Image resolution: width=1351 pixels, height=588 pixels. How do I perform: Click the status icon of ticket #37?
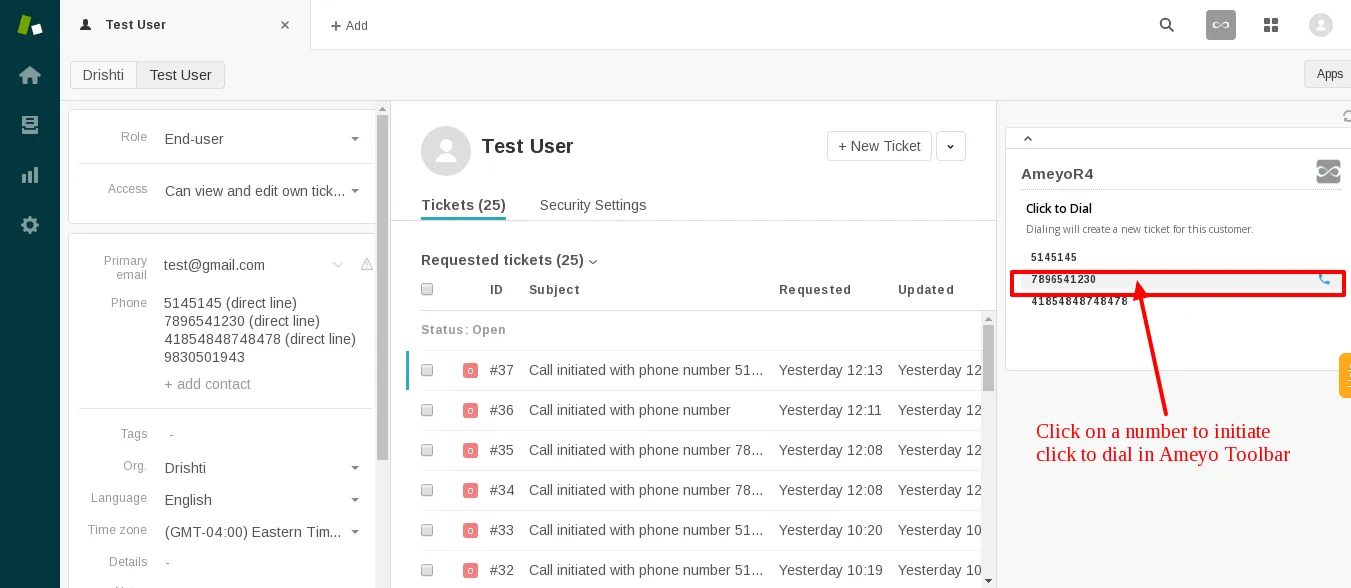tap(470, 371)
